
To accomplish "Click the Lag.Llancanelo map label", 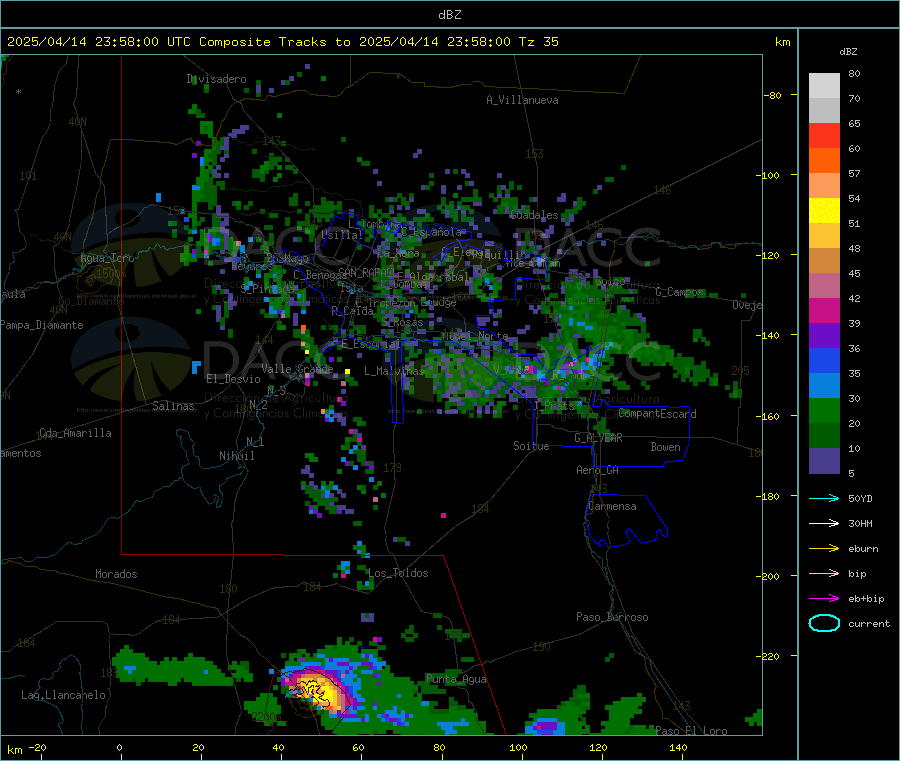I will click(63, 695).
